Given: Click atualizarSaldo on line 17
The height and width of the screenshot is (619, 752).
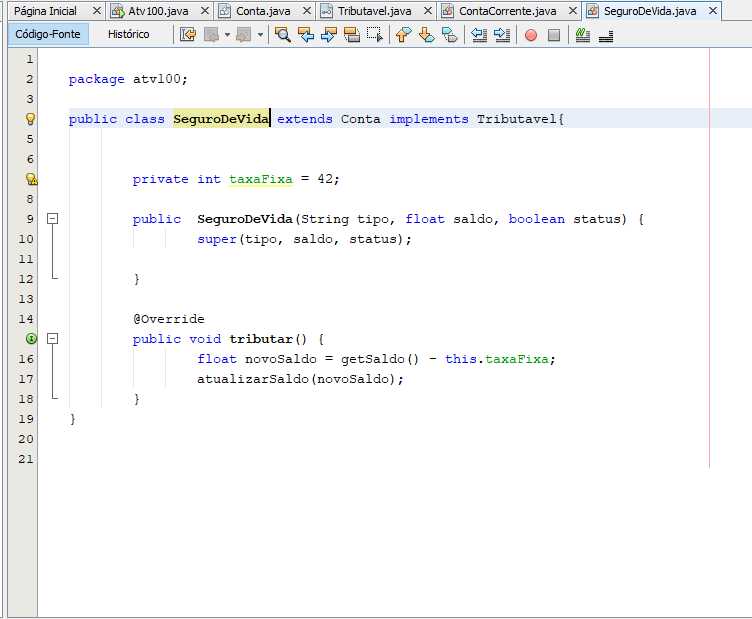Looking at the screenshot, I should click(x=253, y=379).
